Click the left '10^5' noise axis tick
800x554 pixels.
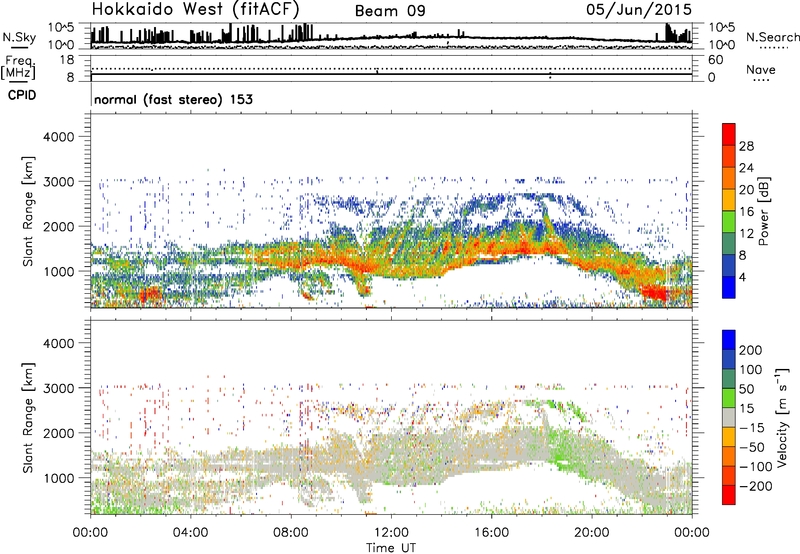(x=61, y=27)
